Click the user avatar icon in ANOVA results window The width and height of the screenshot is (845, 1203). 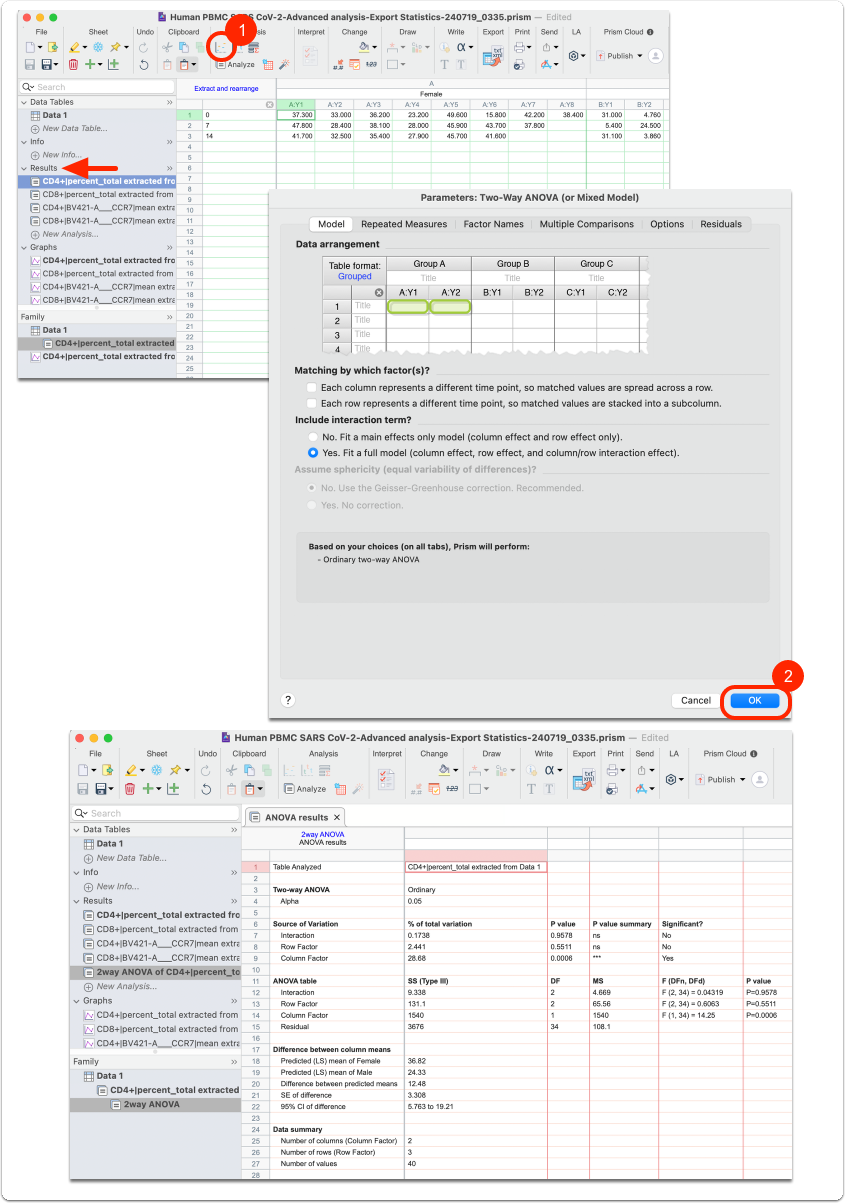pos(760,779)
